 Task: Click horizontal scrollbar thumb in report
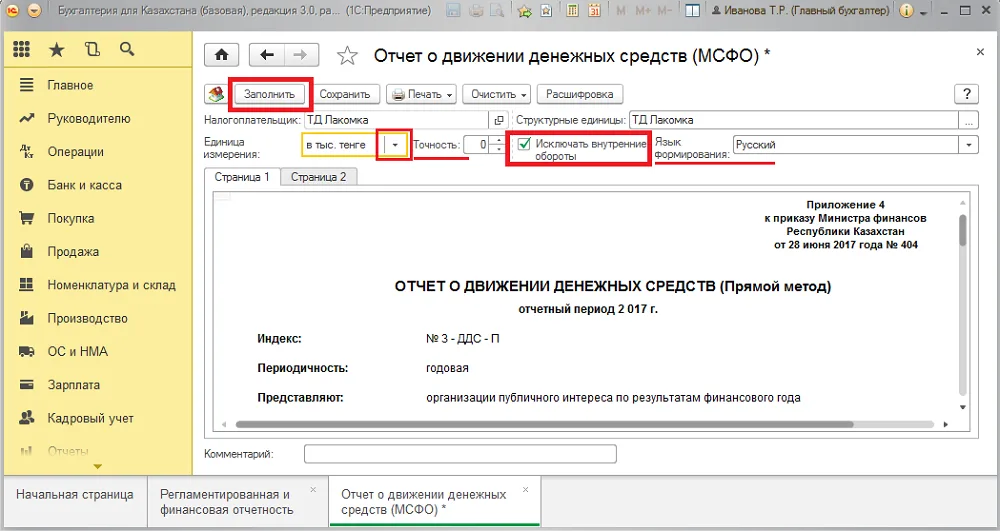click(x=544, y=424)
